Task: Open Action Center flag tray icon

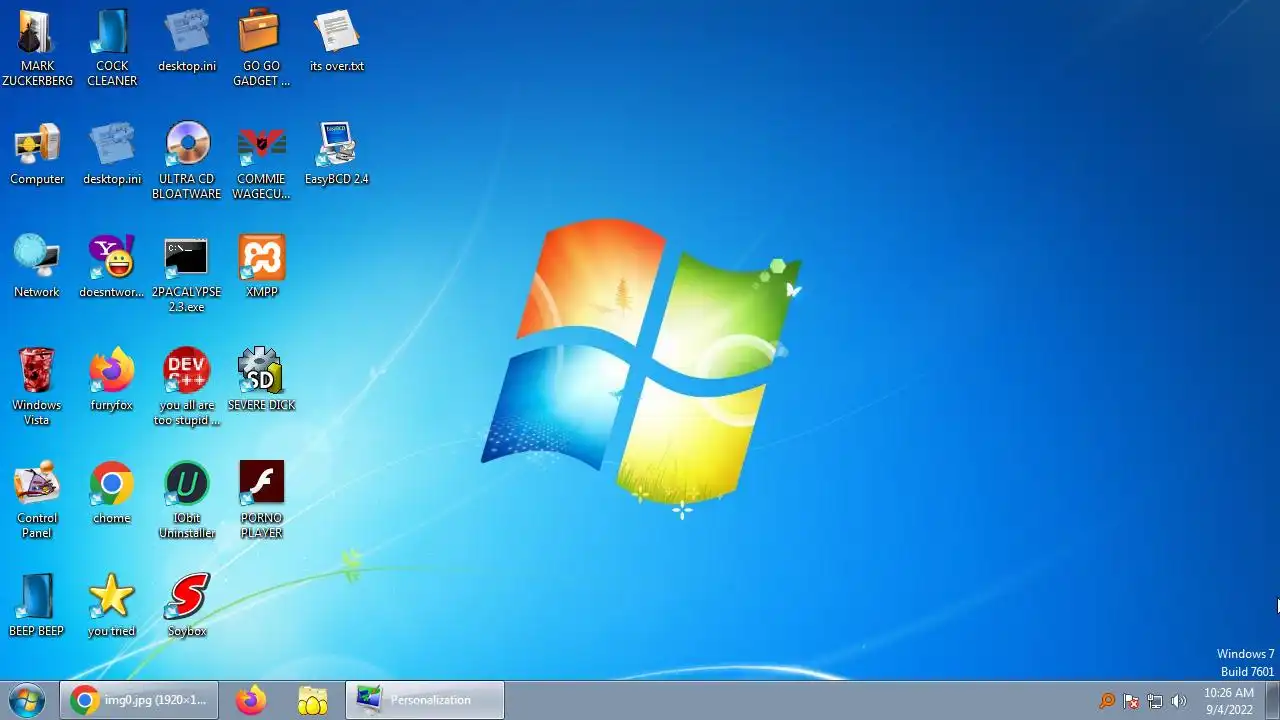Action: click(1131, 701)
